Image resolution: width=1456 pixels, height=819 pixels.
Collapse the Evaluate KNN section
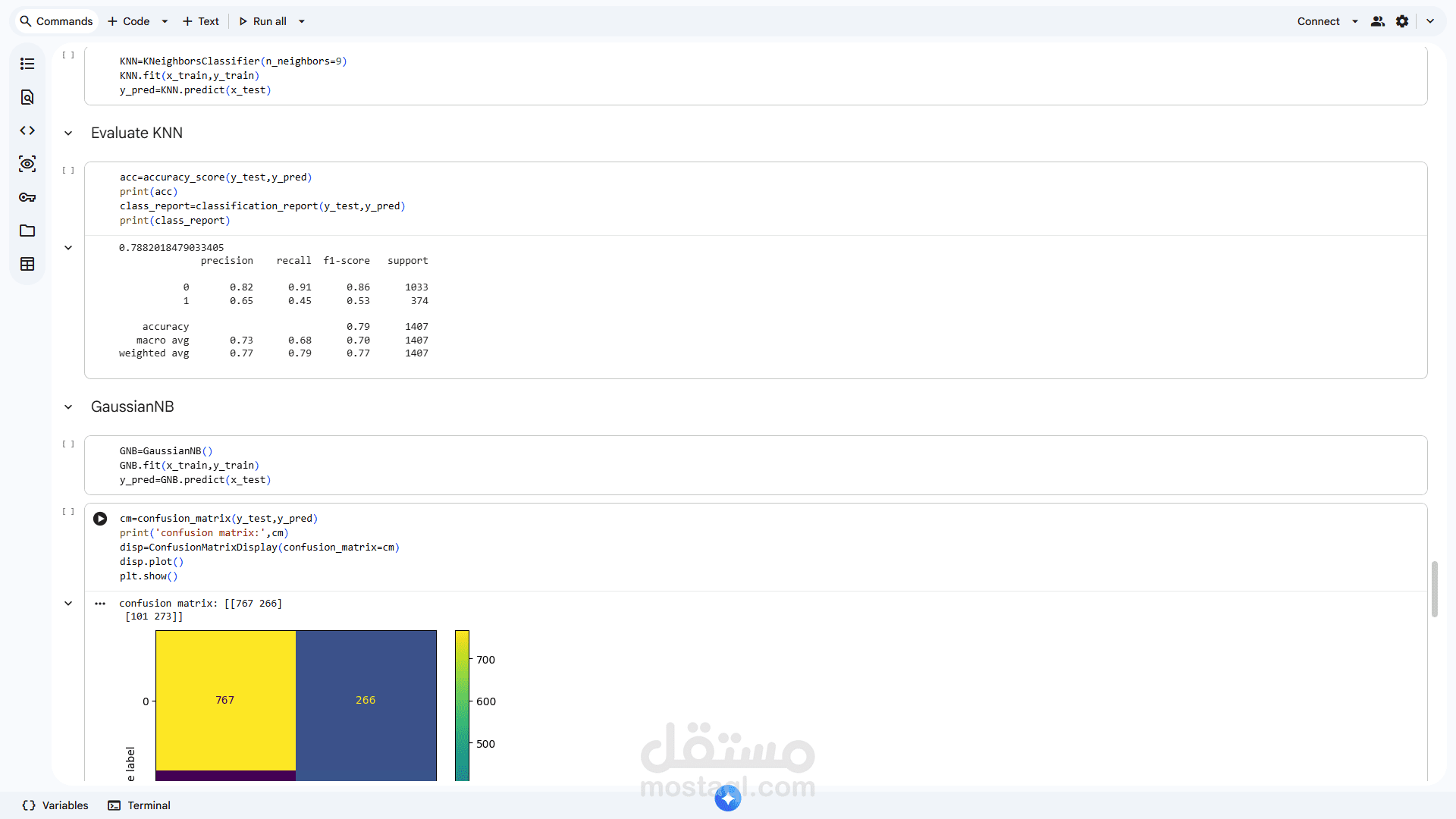68,133
